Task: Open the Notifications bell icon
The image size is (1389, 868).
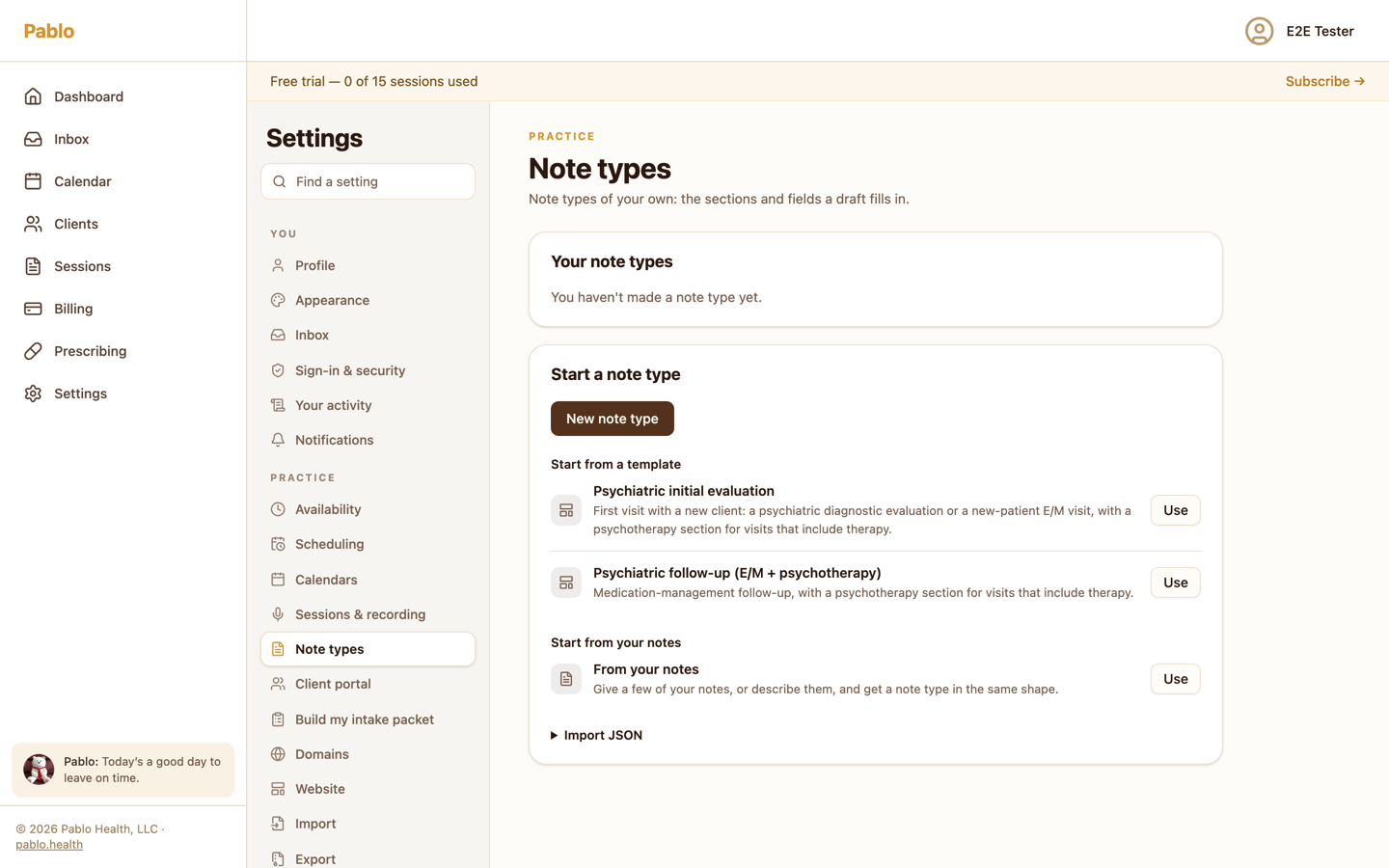Action: pyautogui.click(x=278, y=440)
